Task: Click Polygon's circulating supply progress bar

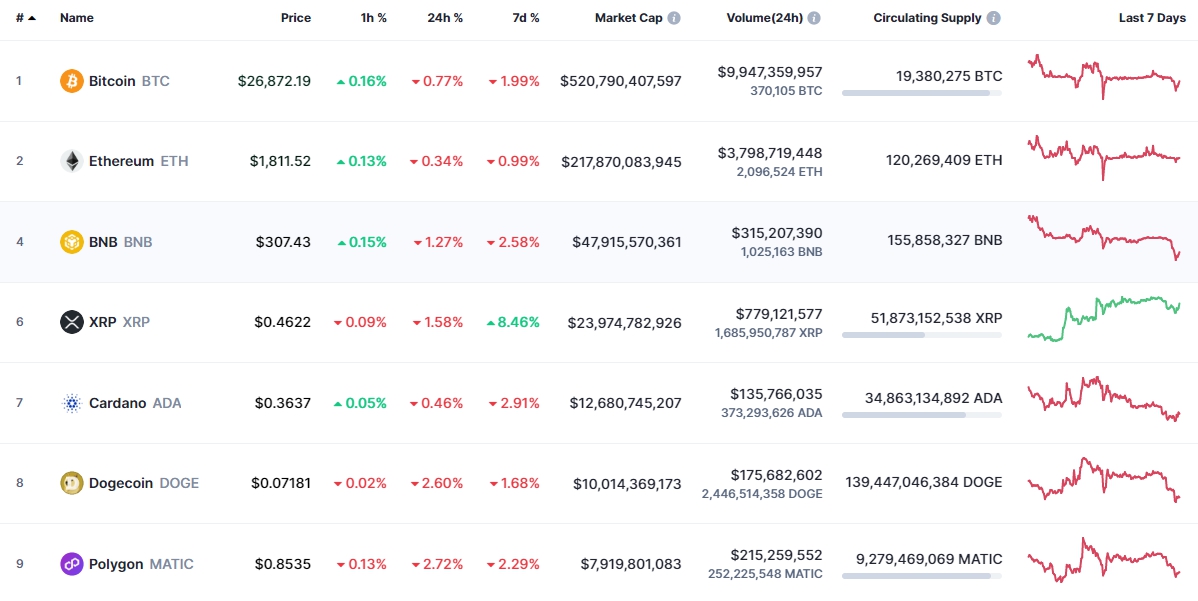Action: (921, 576)
